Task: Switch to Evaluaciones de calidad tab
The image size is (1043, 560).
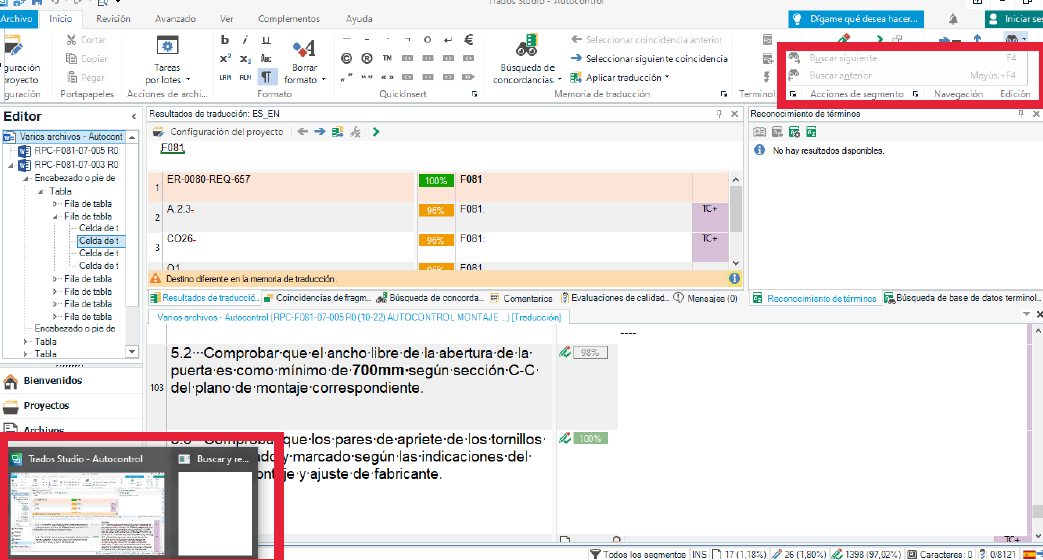Action: (615, 298)
